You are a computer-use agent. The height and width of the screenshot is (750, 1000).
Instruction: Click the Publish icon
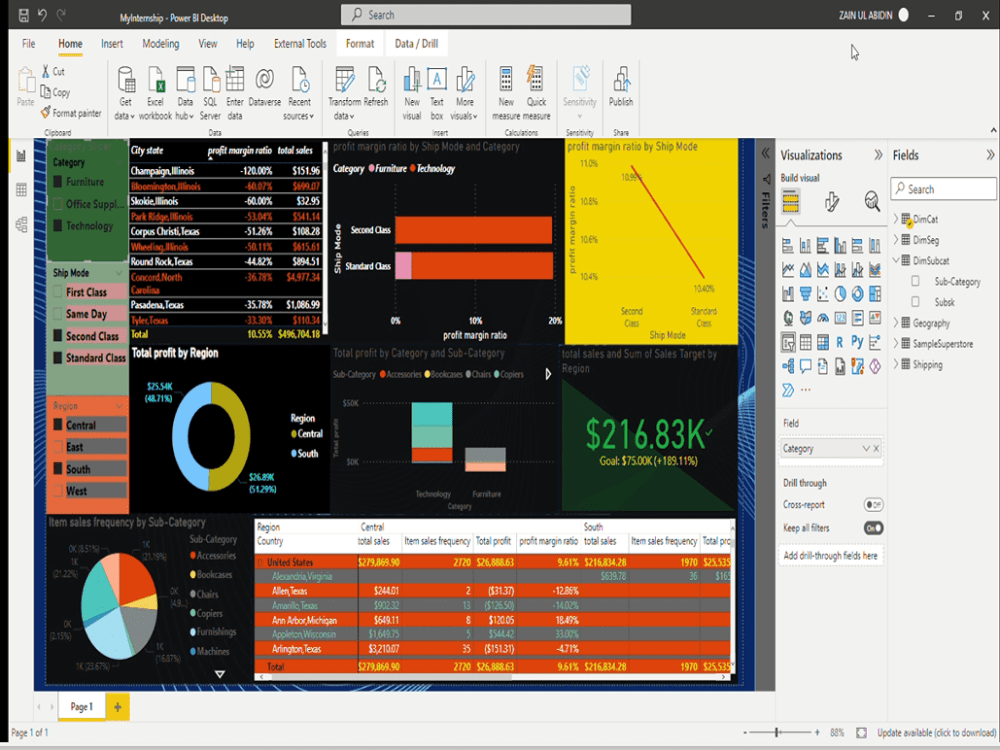tap(621, 88)
